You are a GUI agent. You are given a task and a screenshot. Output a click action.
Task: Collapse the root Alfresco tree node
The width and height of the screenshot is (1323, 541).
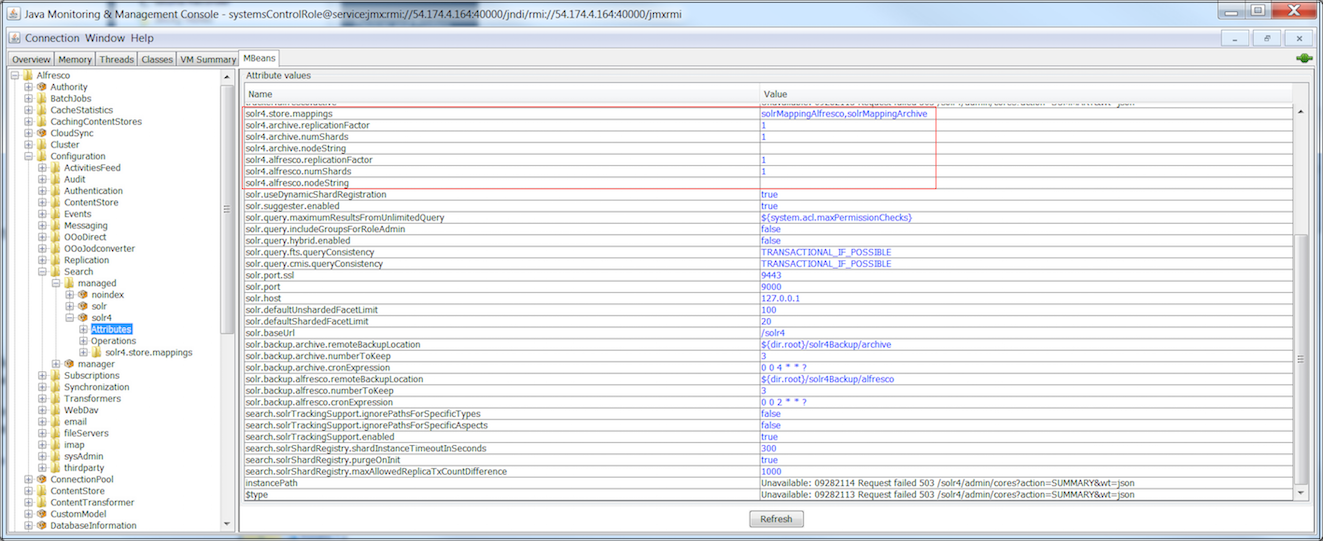point(15,75)
